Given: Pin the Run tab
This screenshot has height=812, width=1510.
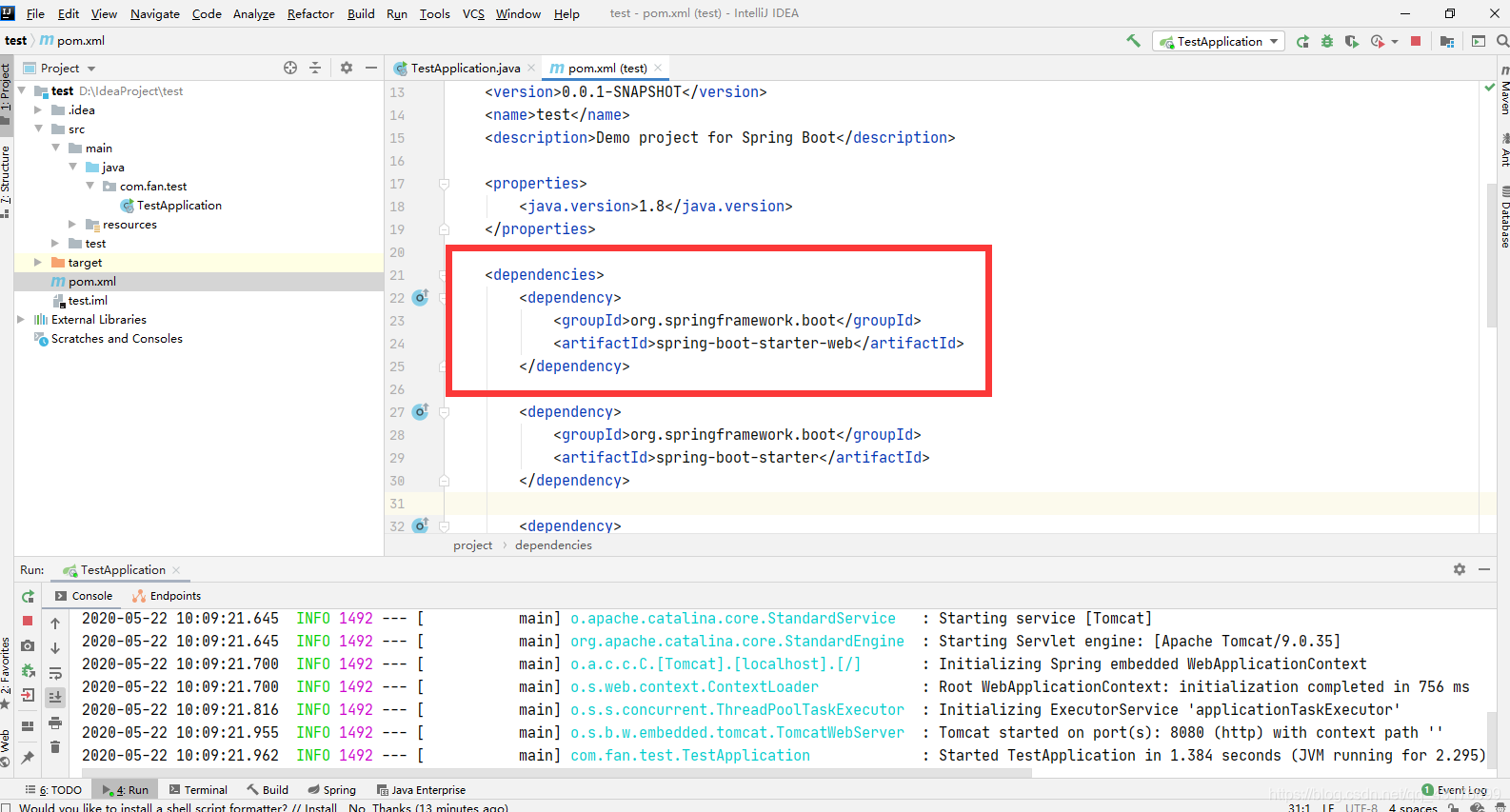Looking at the screenshot, I should tap(28, 757).
